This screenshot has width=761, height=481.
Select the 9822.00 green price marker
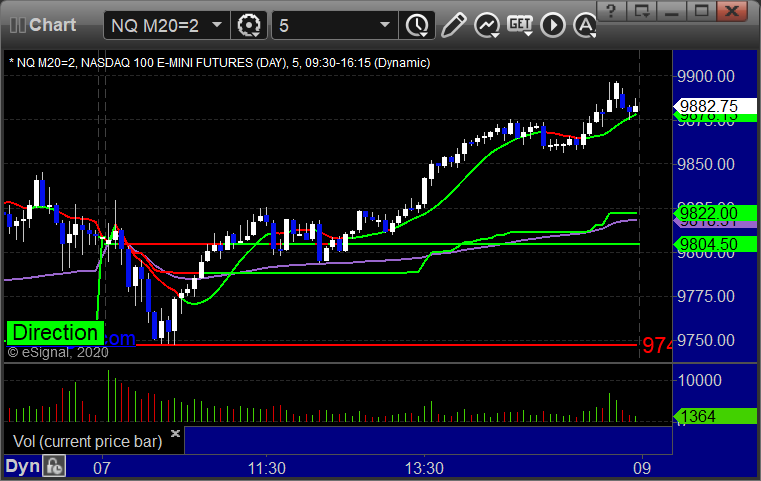tap(715, 213)
